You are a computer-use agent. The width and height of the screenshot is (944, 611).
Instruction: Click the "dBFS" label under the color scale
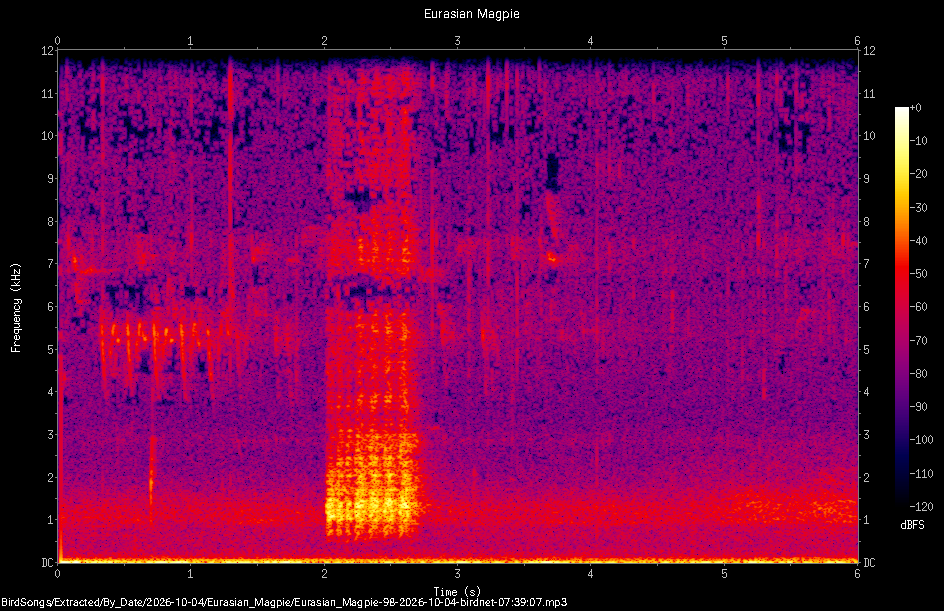912,525
